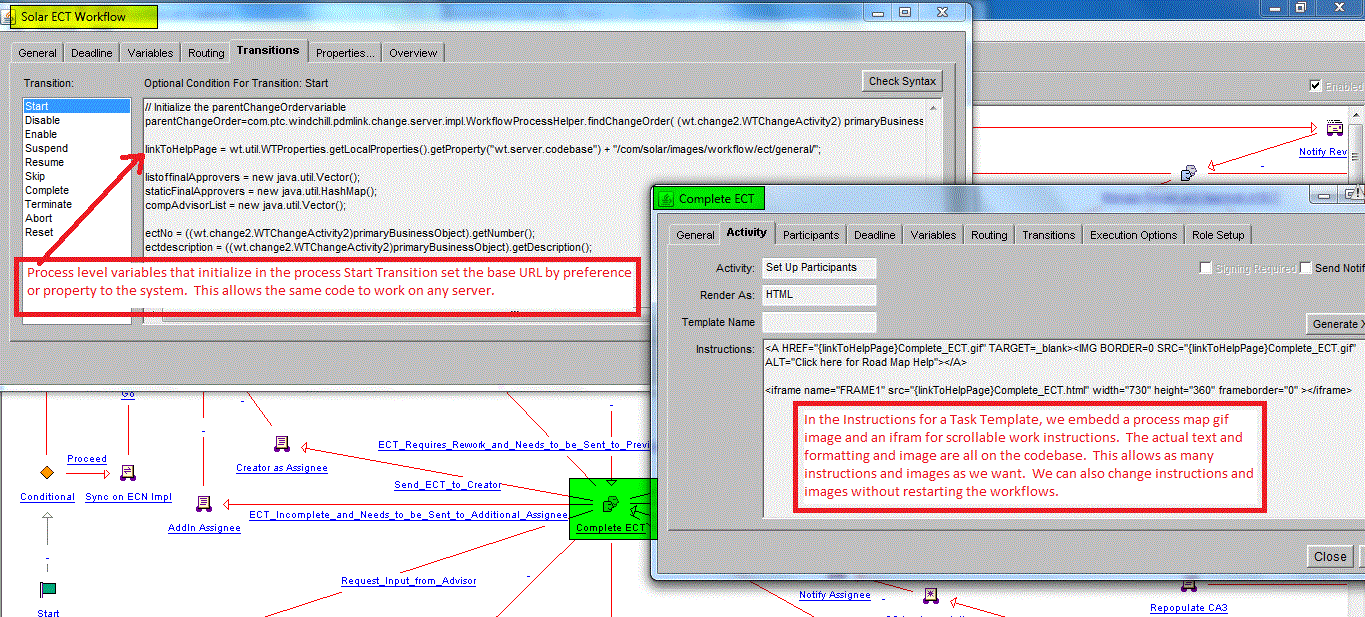Choose Terminate in the Transition list

47,203
